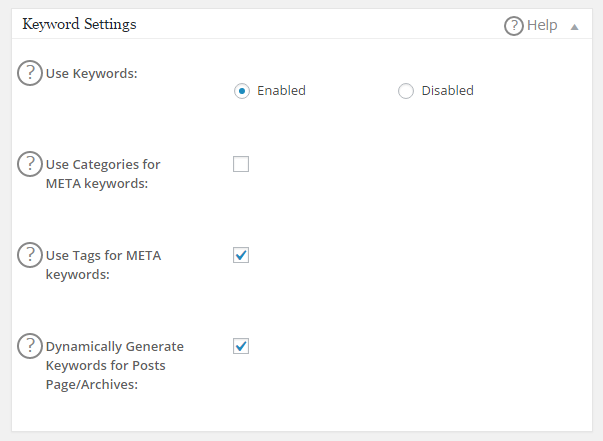
Task: Click the "Disabled" label text
Action: [x=447, y=91]
